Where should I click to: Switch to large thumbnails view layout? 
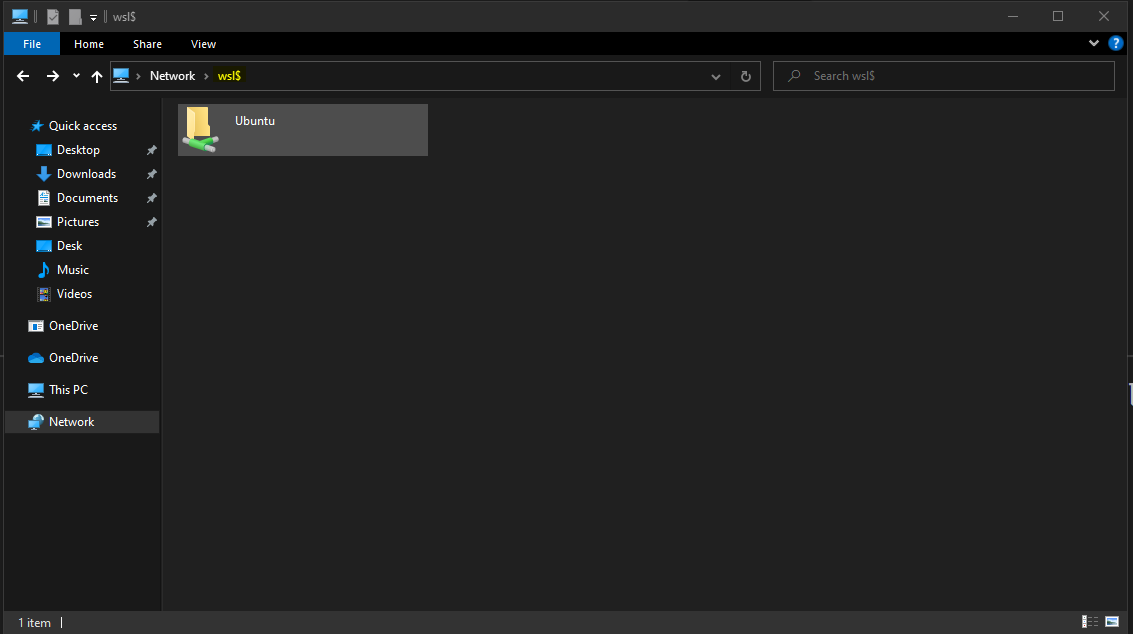[1112, 622]
